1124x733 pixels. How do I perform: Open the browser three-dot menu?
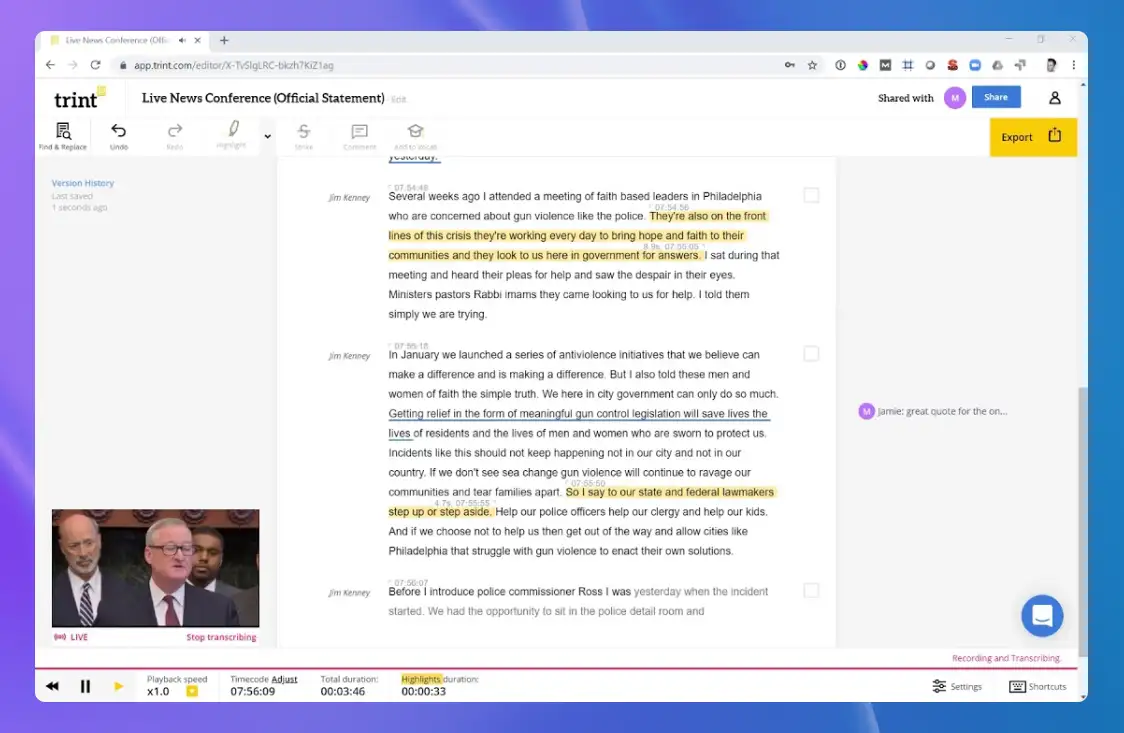click(1073, 65)
